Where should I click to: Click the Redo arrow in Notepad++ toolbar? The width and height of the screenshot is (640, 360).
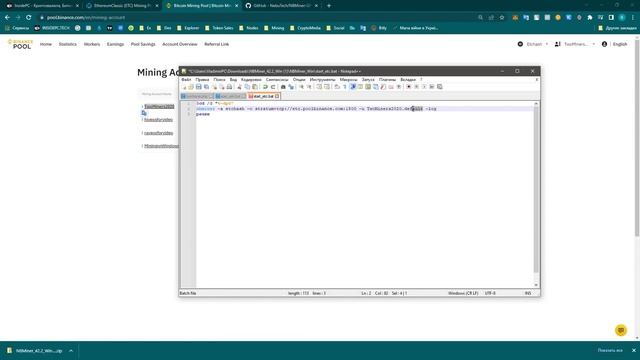tap(273, 87)
